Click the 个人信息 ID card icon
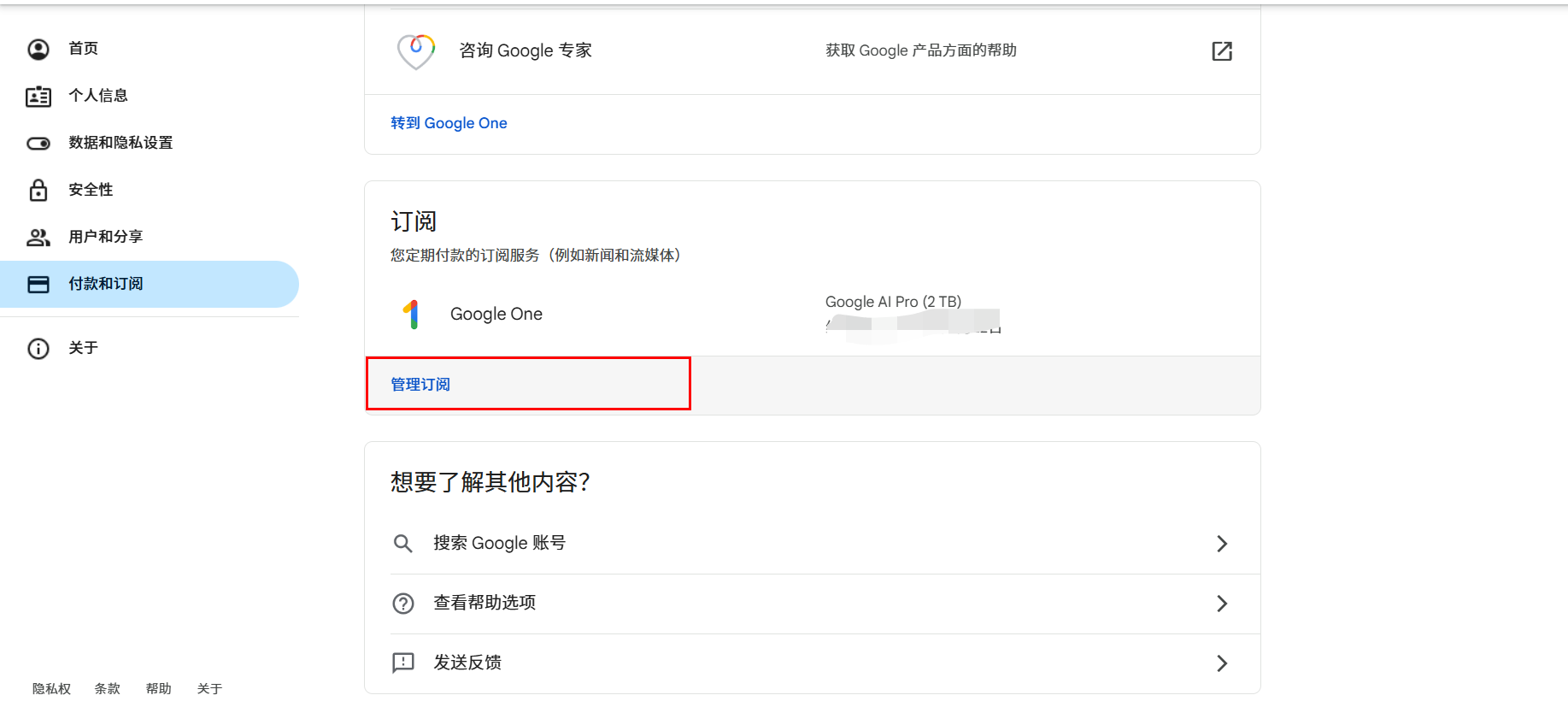 click(38, 97)
